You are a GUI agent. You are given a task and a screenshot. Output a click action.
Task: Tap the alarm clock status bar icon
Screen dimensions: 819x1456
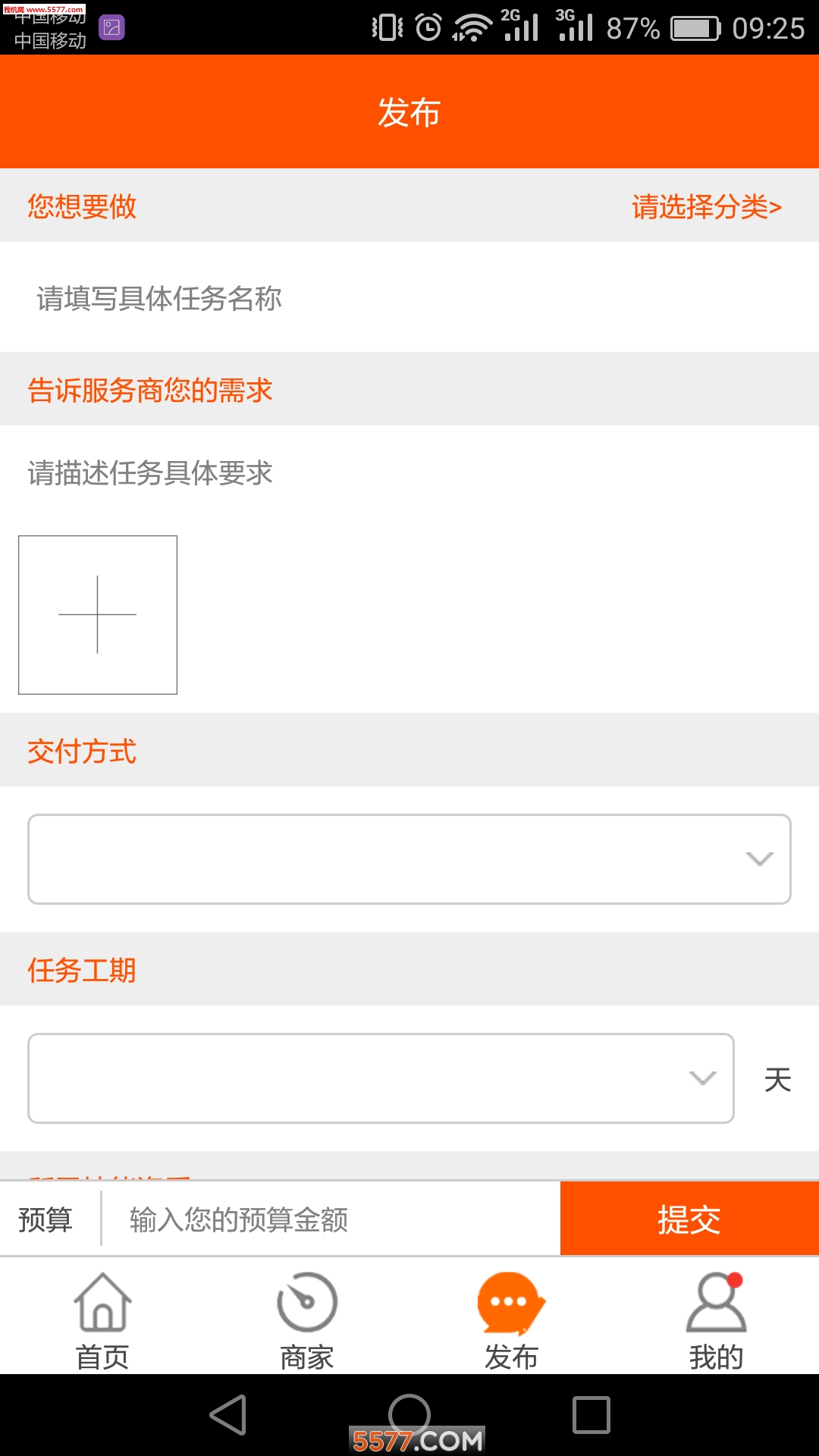pos(428,28)
